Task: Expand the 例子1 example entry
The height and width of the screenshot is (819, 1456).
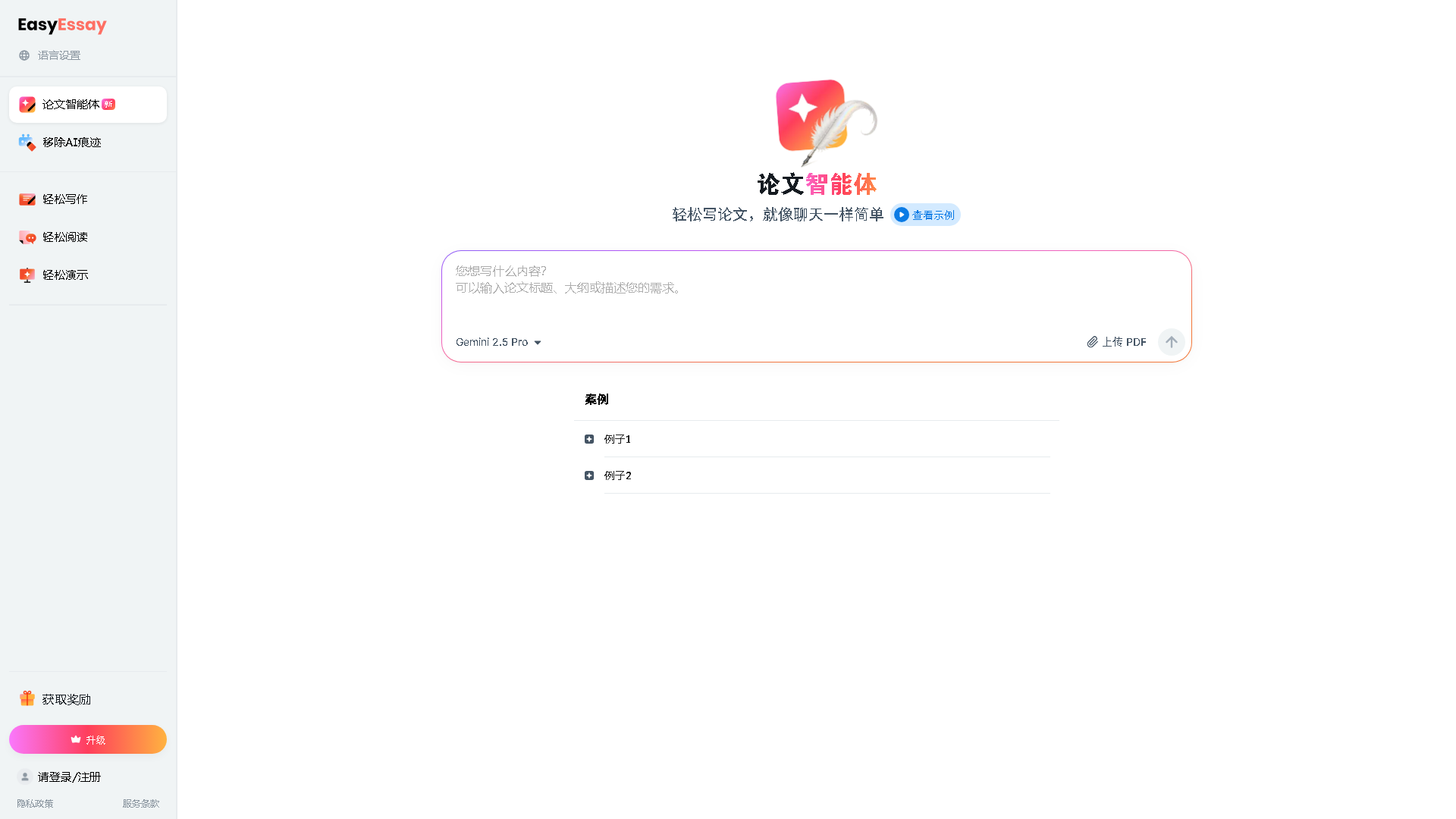Action: 616,438
